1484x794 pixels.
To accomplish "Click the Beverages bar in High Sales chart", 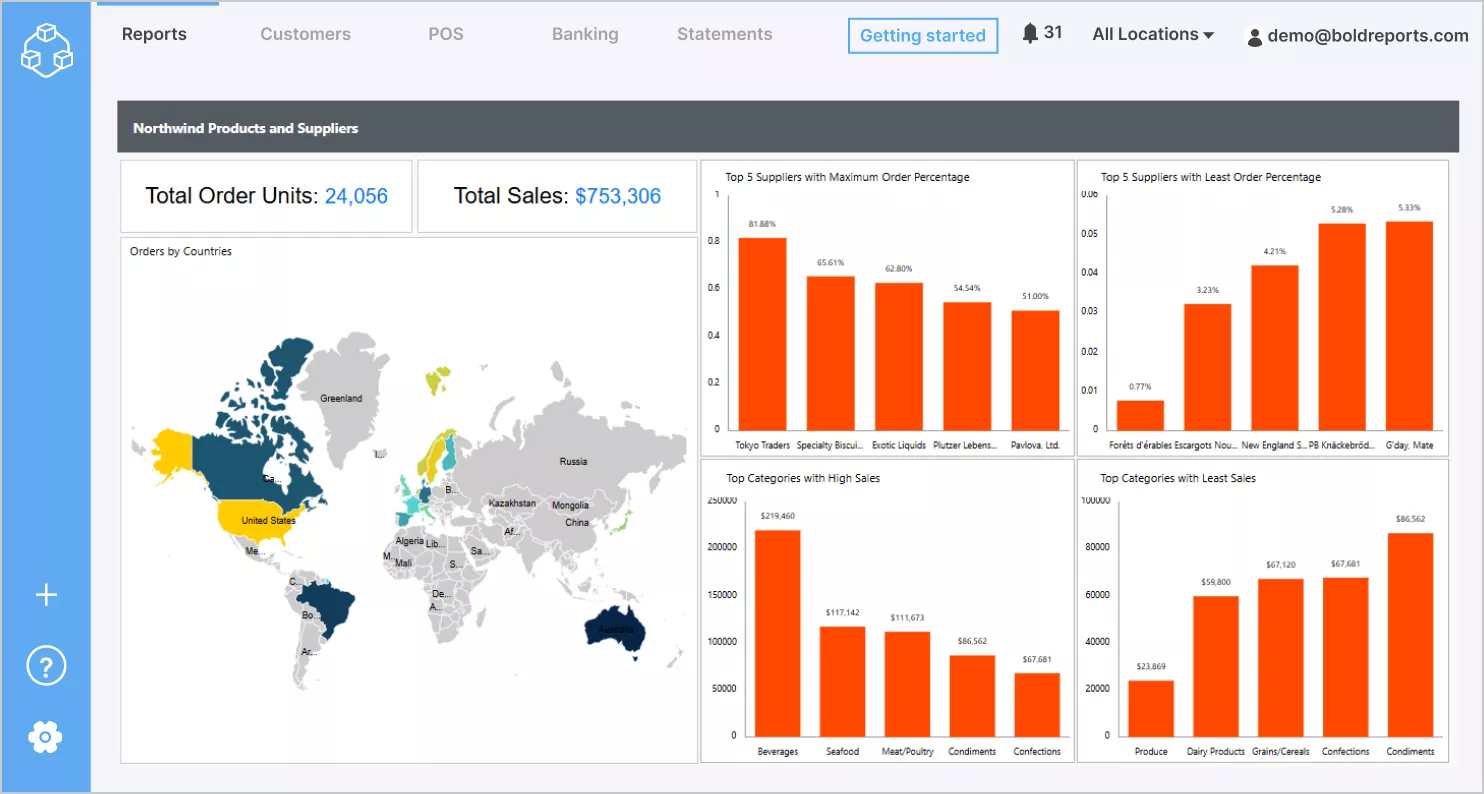I will click(777, 632).
